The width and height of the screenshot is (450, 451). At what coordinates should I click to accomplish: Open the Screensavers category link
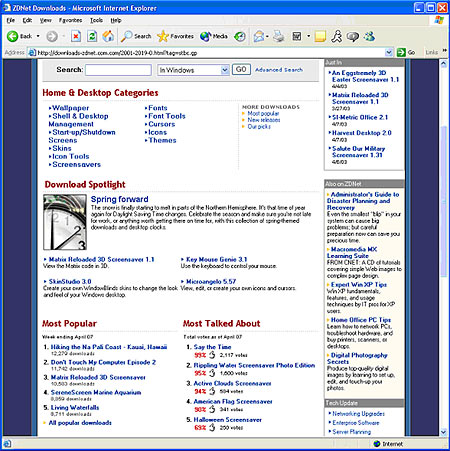[x=76, y=164]
